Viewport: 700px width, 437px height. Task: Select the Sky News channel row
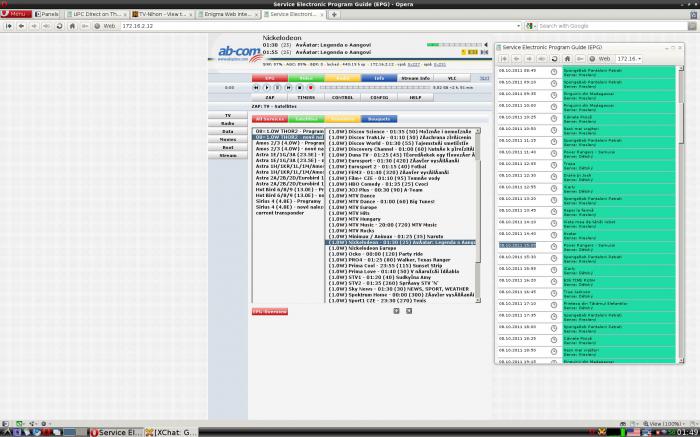tap(401, 289)
